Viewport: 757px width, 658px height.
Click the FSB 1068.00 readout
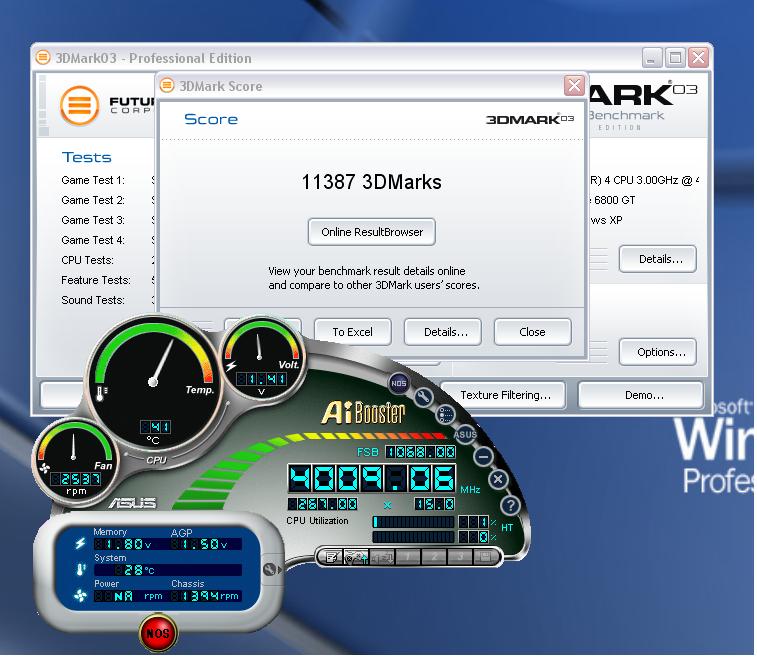(x=420, y=452)
